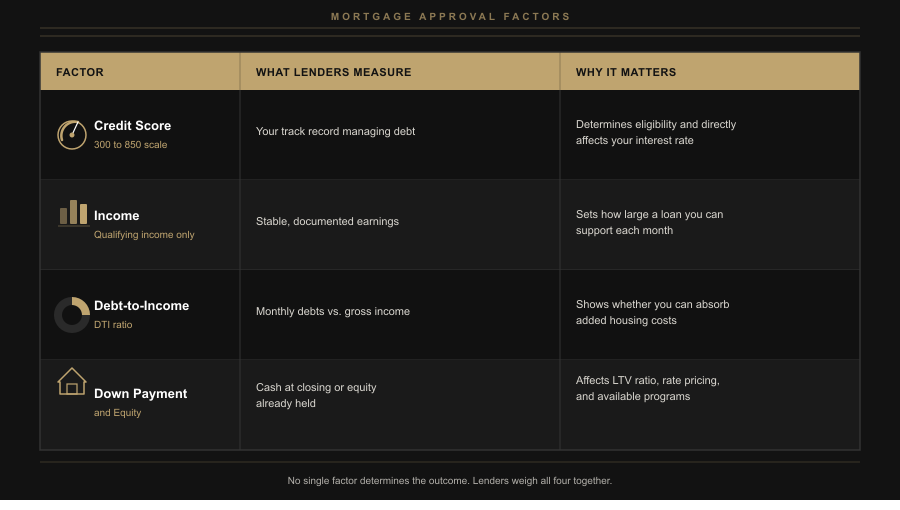Select the WHY IT MATTERS column header
Image resolution: width=900 pixels, height=510 pixels.
(x=626, y=72)
